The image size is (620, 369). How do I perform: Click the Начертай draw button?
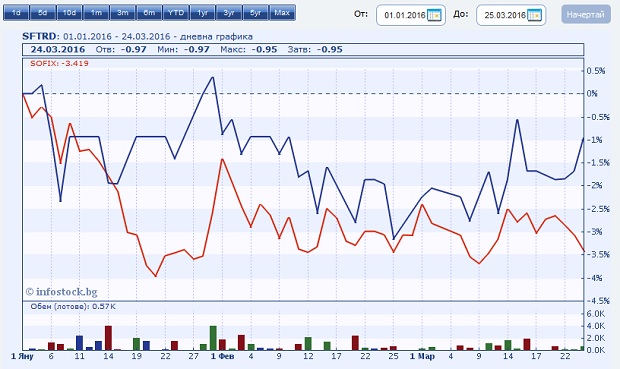(586, 15)
